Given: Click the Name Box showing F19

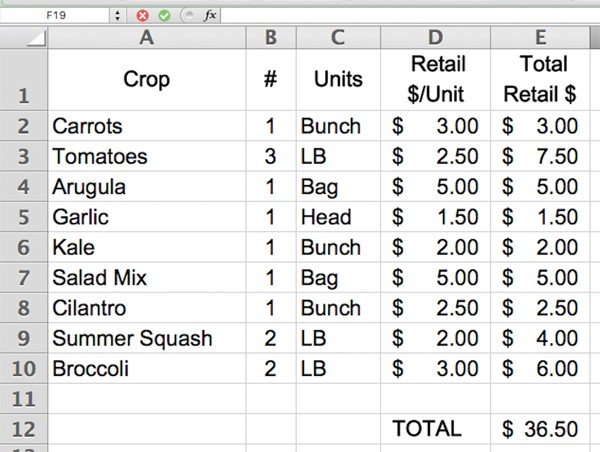Looking at the screenshot, I should pyautogui.click(x=55, y=16).
